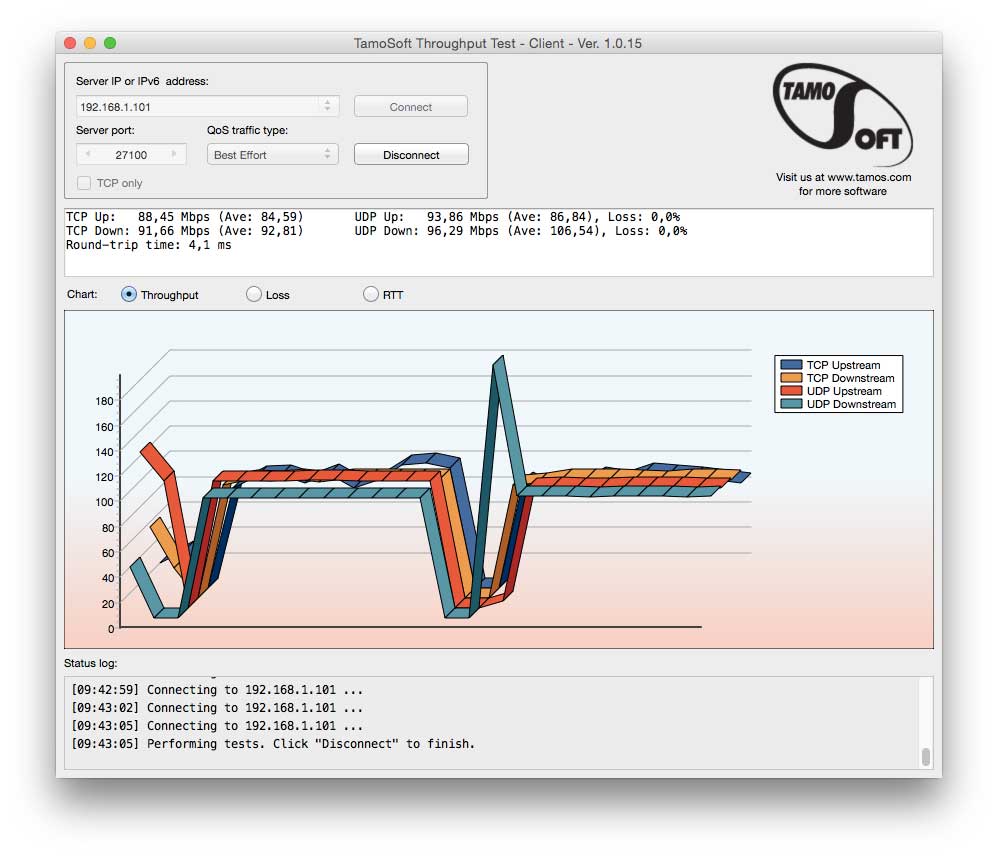Click the Status log scrollbar
The width and height of the screenshot is (998, 858).
[x=925, y=757]
